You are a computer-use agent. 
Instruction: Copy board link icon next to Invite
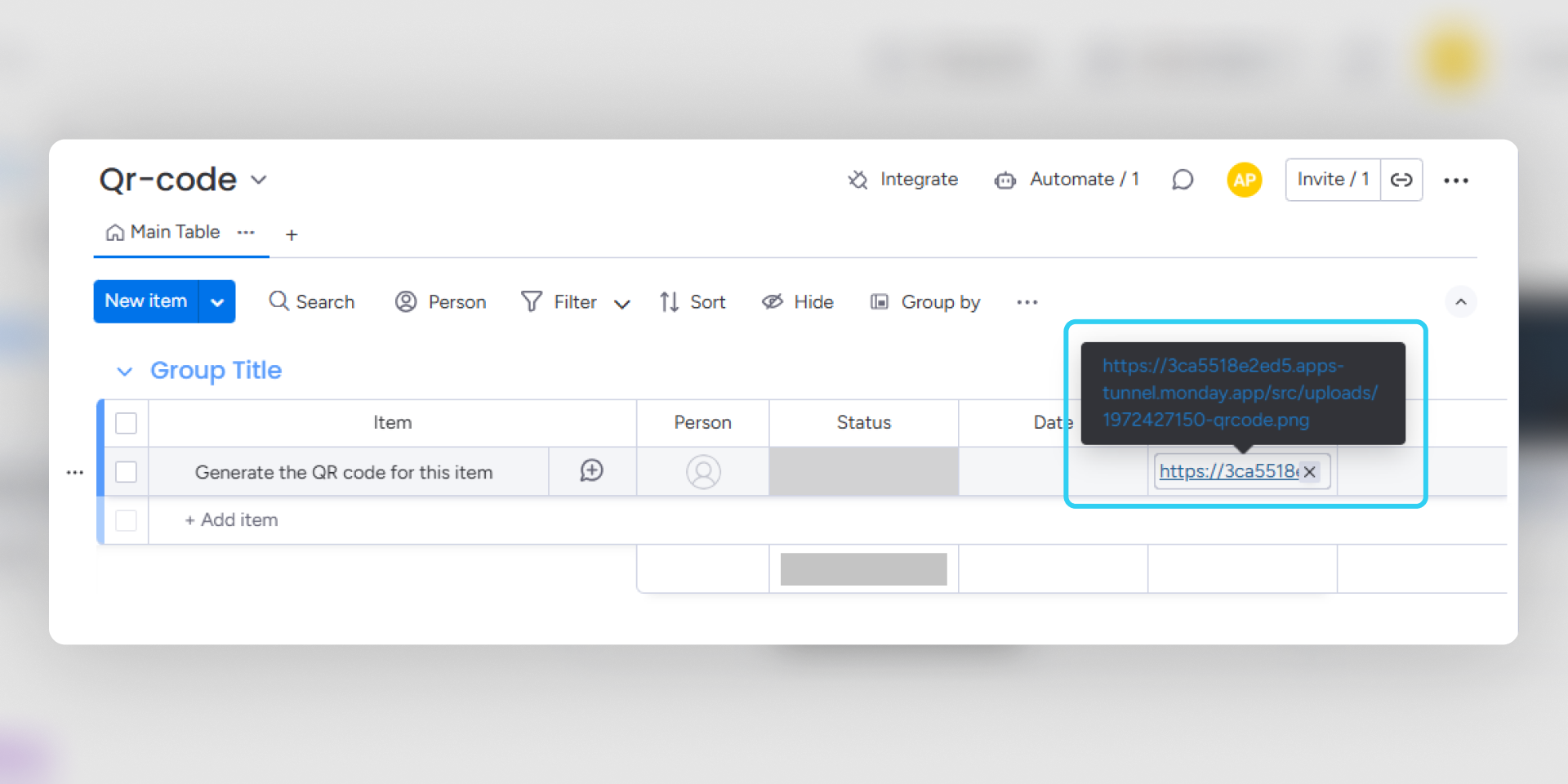1401,180
